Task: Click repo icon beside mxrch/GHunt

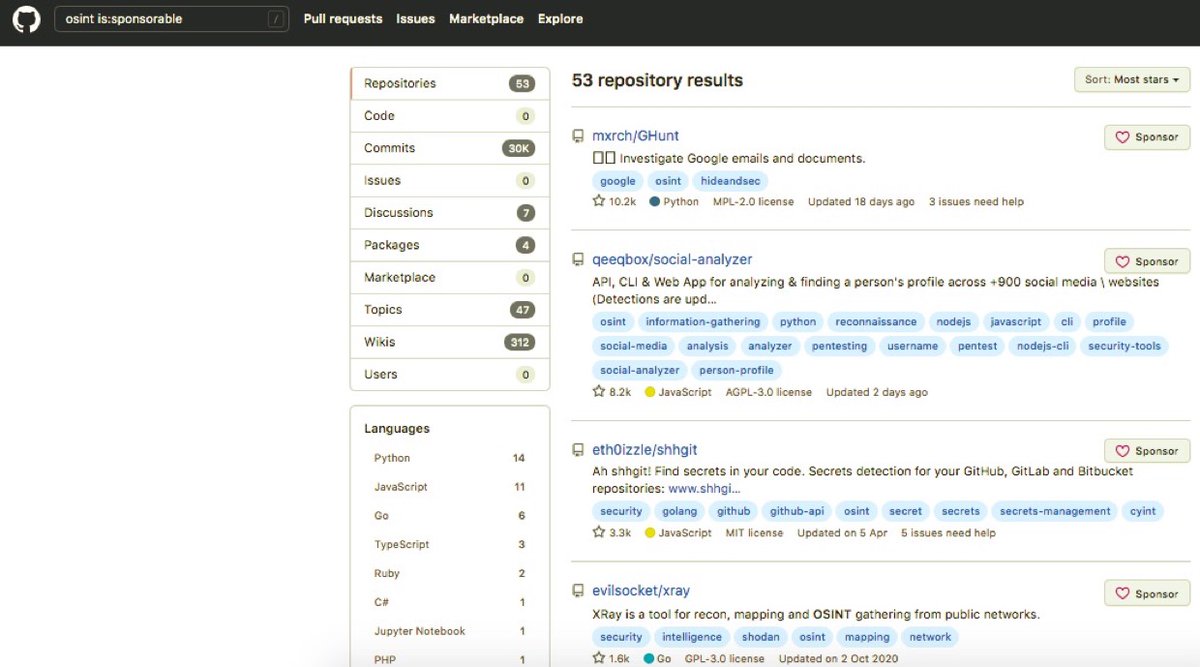Action: pyautogui.click(x=578, y=136)
